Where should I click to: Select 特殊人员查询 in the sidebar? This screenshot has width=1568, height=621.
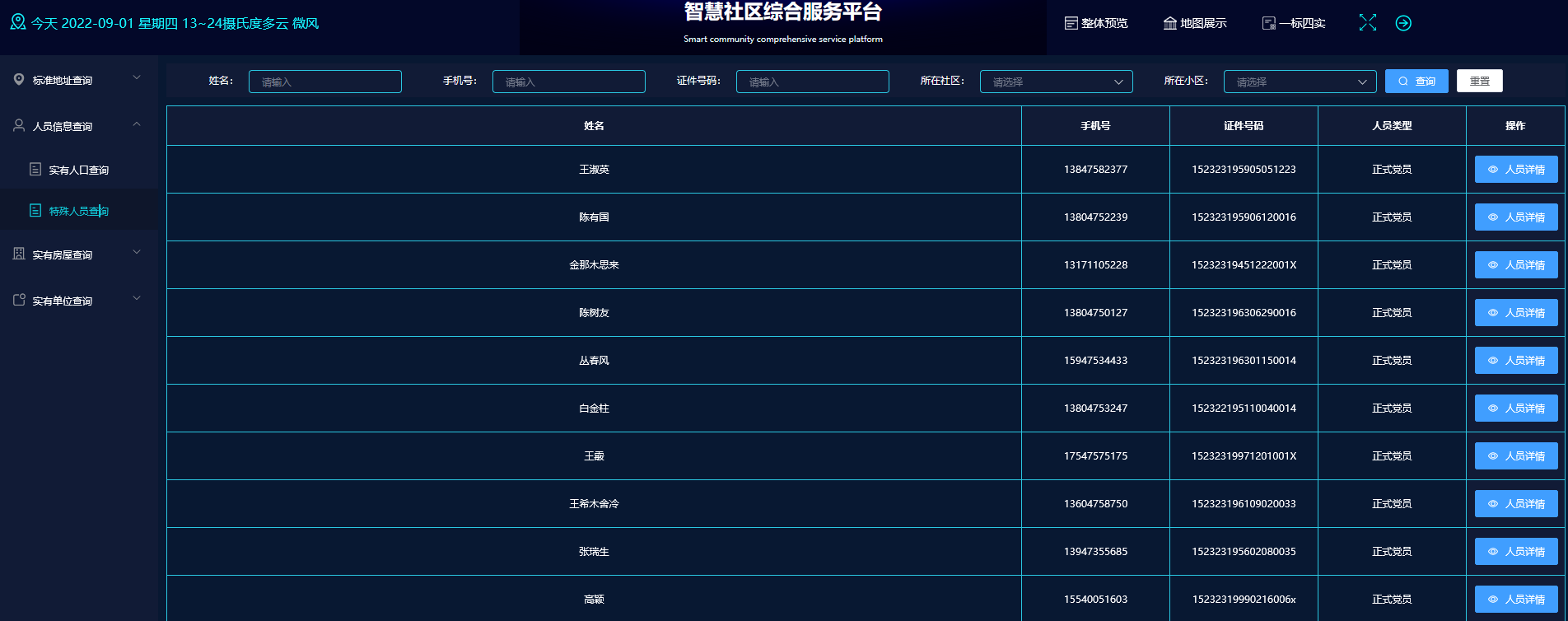point(78,211)
